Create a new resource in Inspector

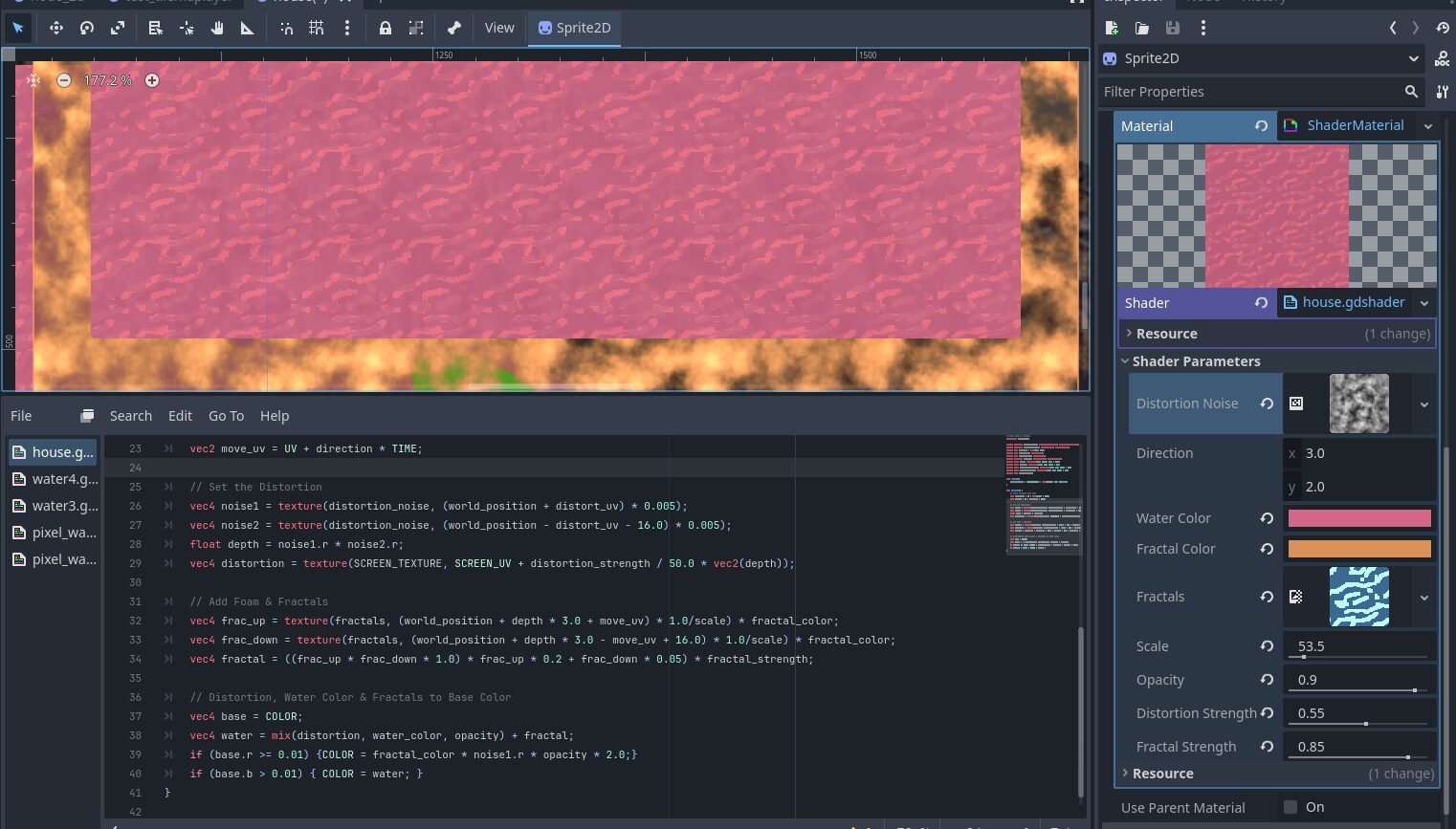[x=1112, y=28]
